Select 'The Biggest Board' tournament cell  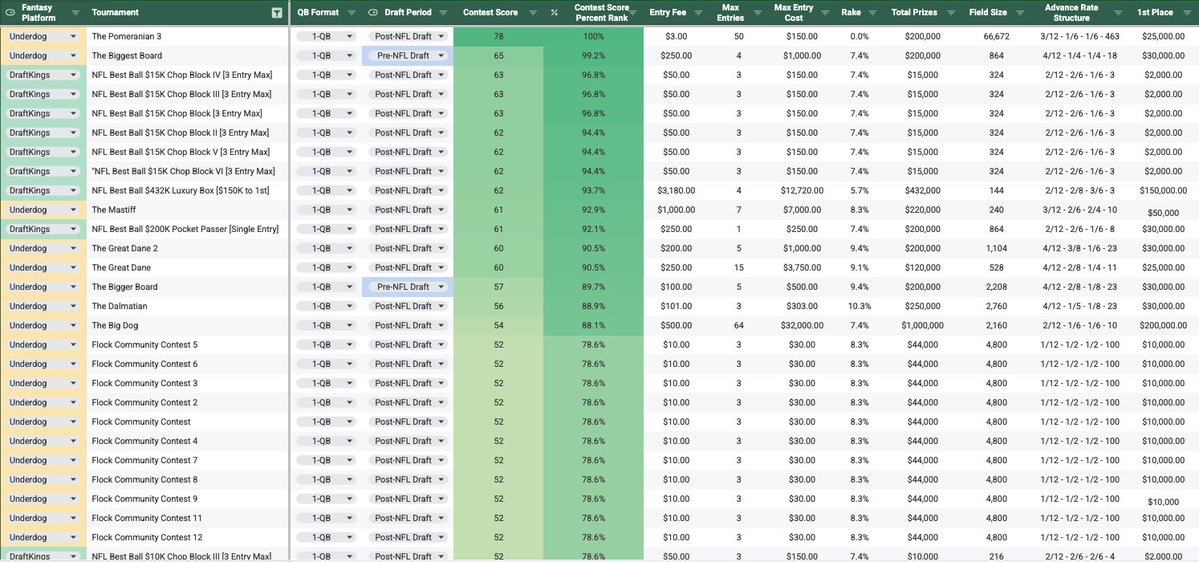[187, 55]
